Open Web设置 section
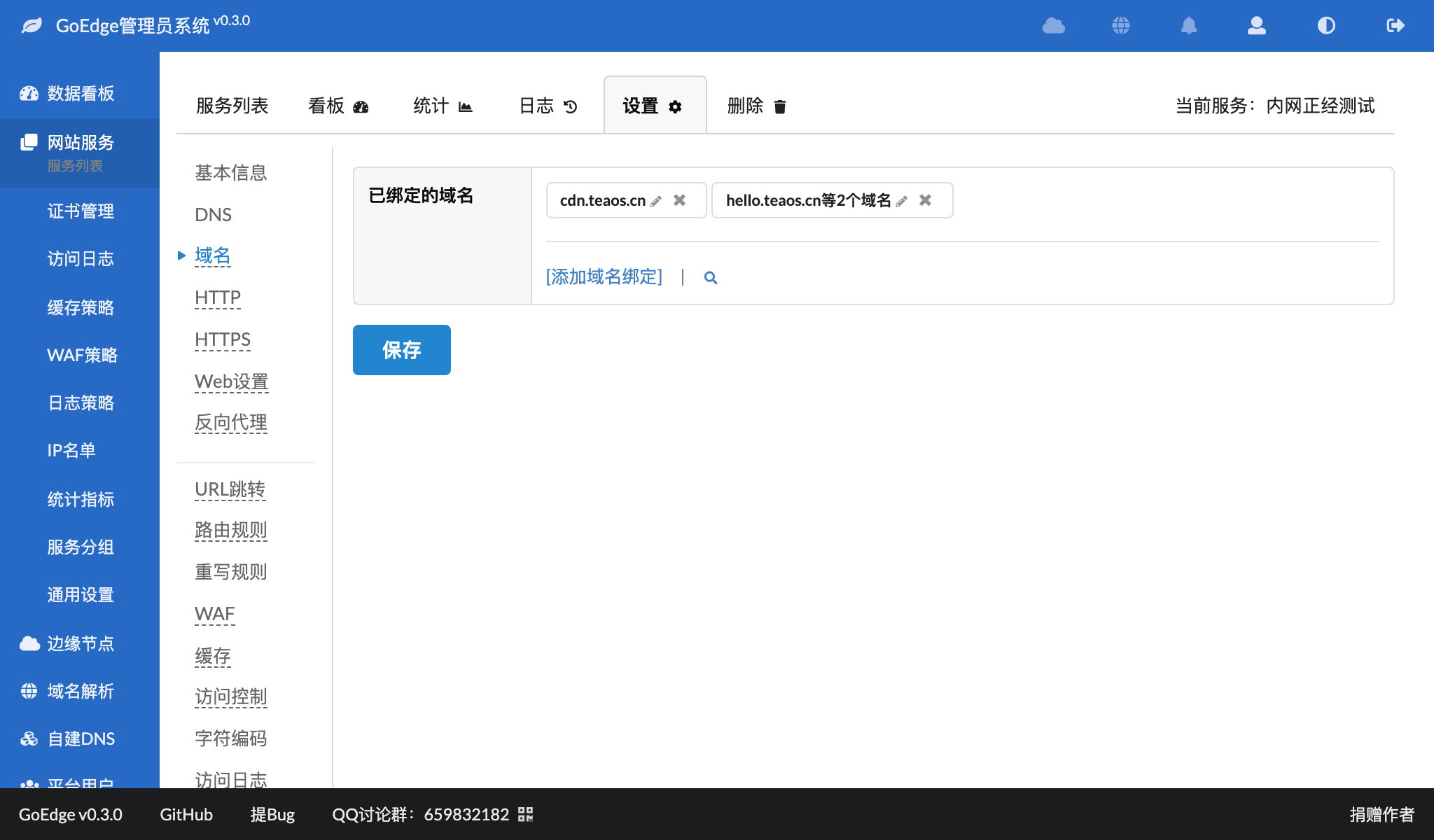 point(232,382)
